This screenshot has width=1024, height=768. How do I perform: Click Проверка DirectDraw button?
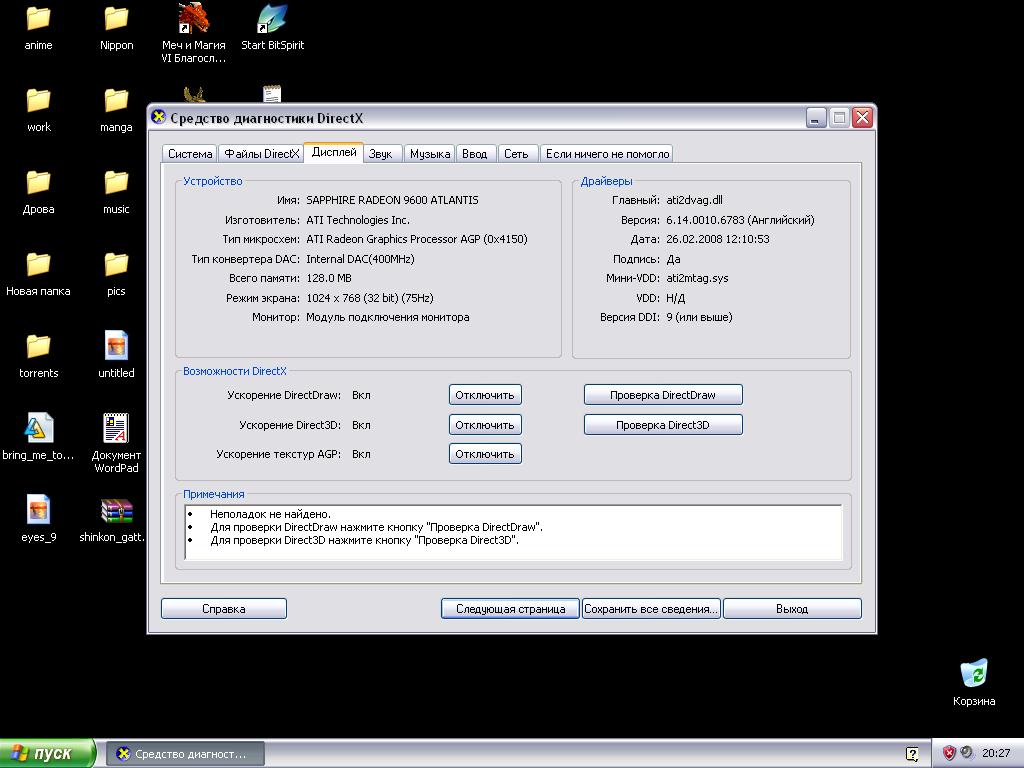(x=663, y=395)
